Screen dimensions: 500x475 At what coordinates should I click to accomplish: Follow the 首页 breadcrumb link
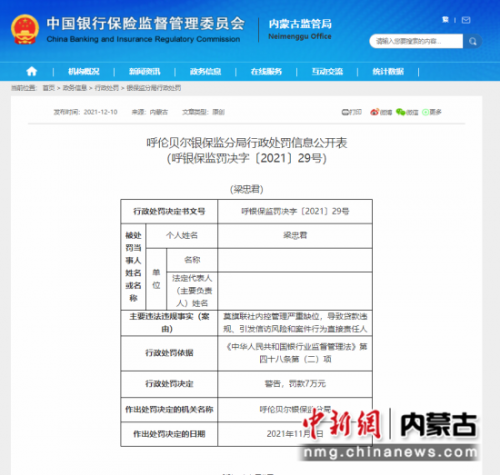(49, 88)
